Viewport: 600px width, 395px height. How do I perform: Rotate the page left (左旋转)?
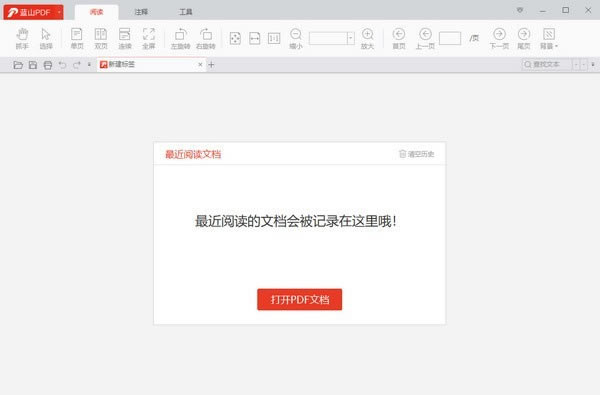tap(180, 38)
